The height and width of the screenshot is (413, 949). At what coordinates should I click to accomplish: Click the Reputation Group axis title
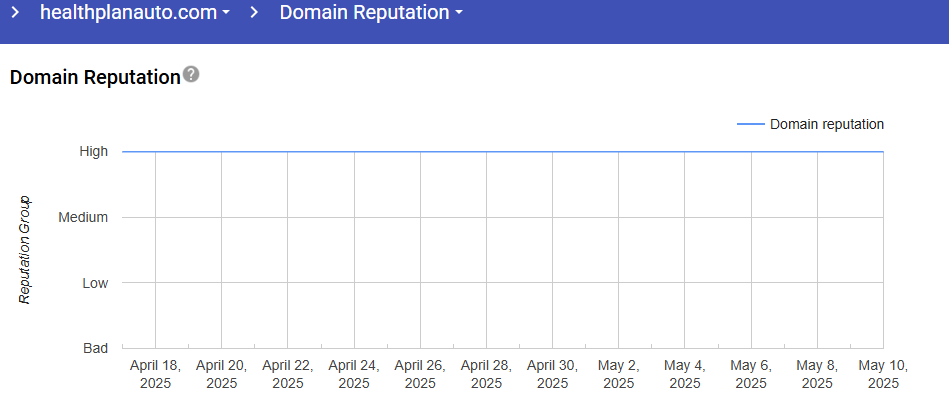25,250
